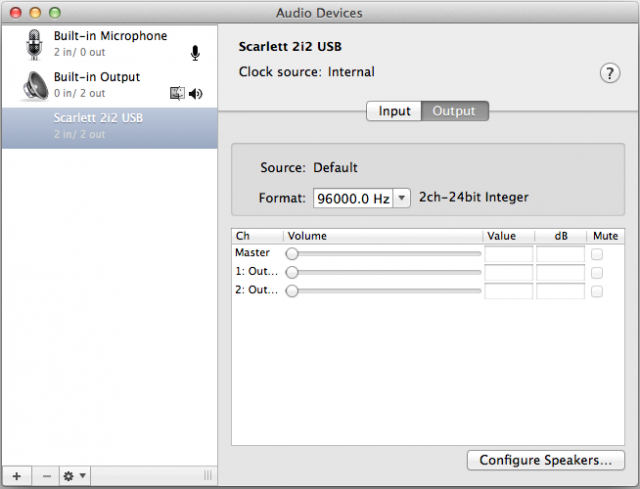Click the Clock source Internal text

pyautogui.click(x=307, y=72)
